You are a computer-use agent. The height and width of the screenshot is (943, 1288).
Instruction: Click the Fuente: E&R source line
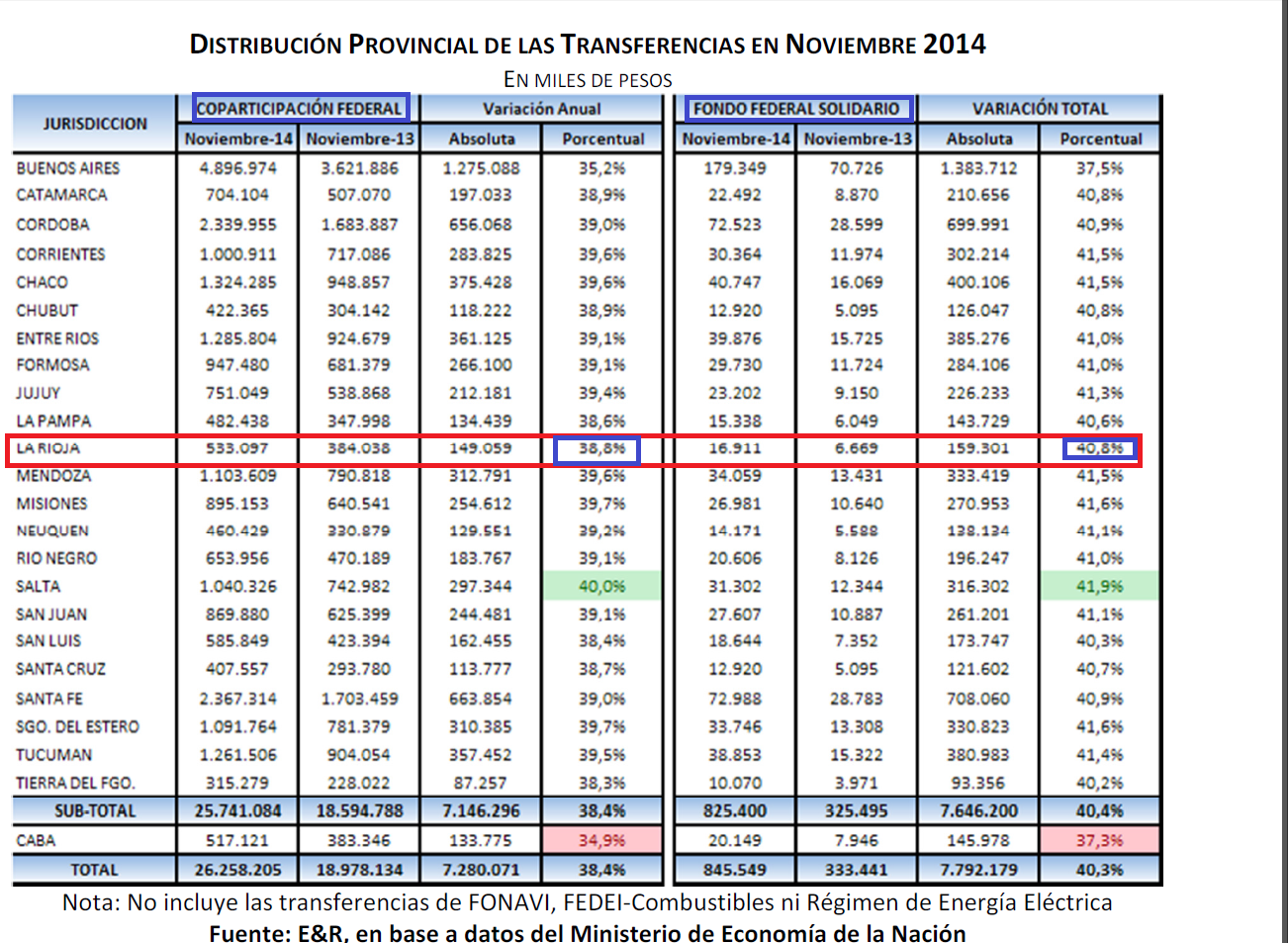pyautogui.click(x=588, y=933)
